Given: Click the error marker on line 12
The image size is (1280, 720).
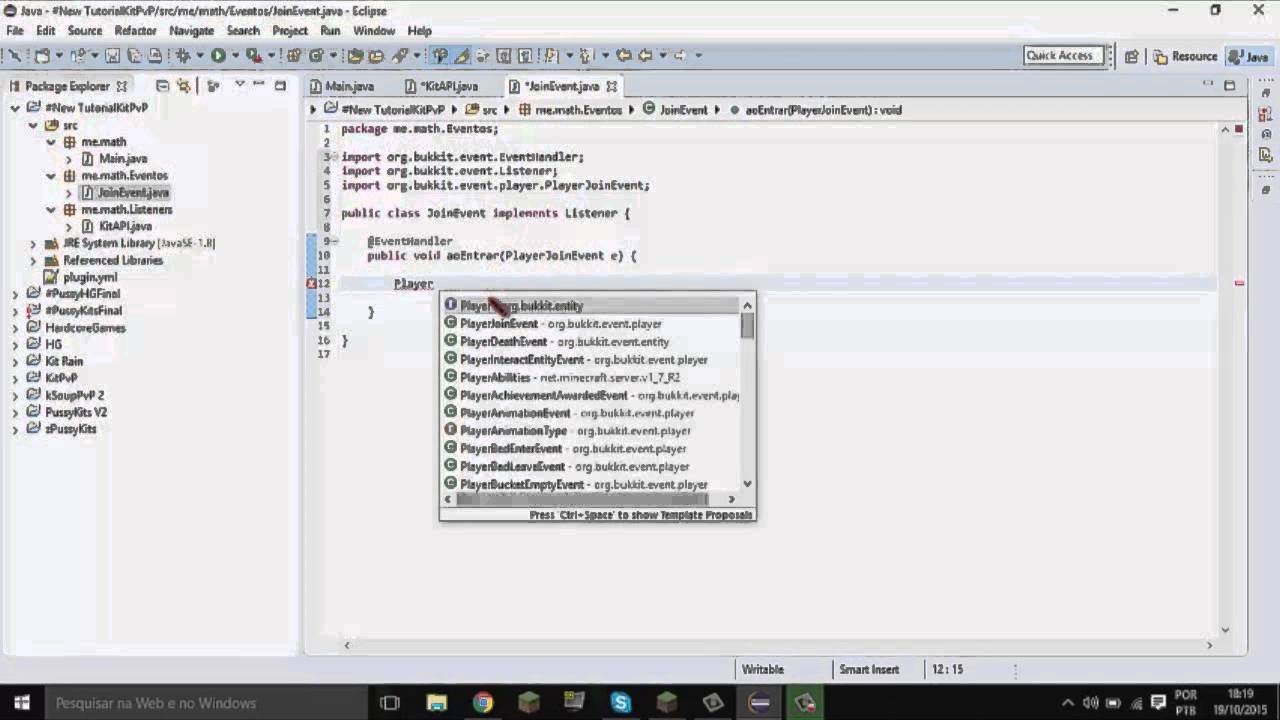Looking at the screenshot, I should coord(312,284).
